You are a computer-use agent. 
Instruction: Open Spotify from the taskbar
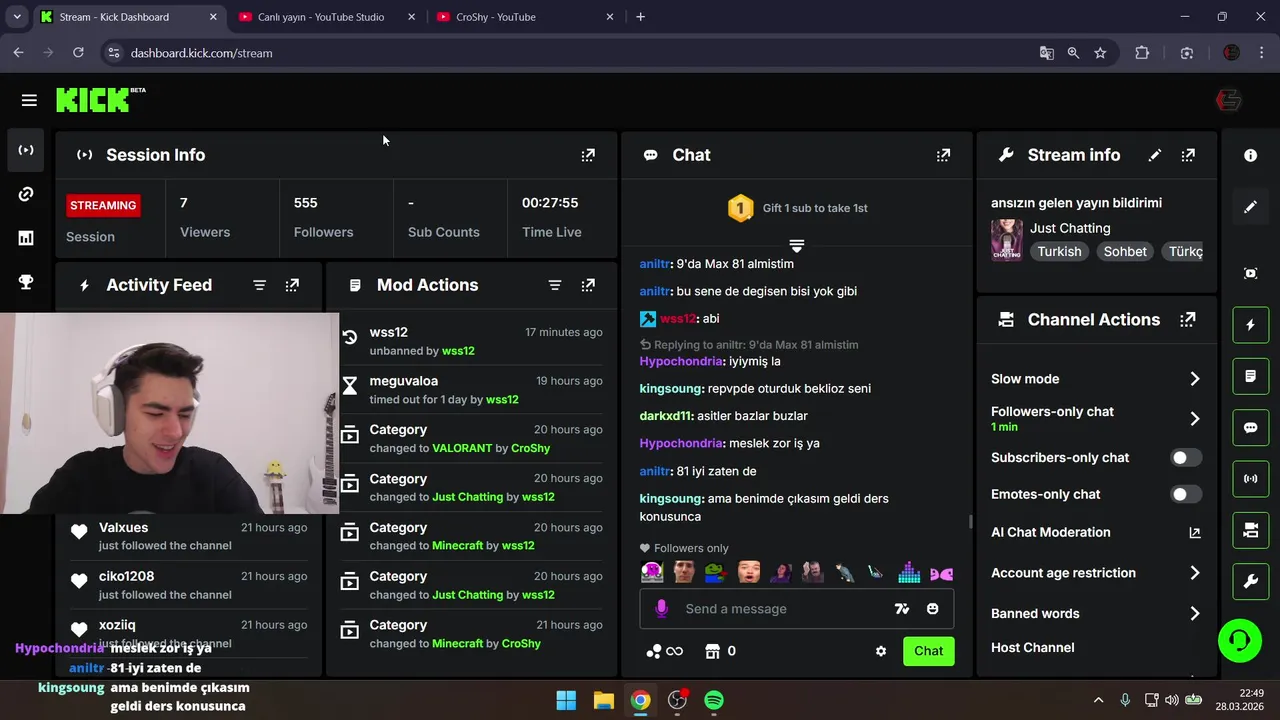714,700
